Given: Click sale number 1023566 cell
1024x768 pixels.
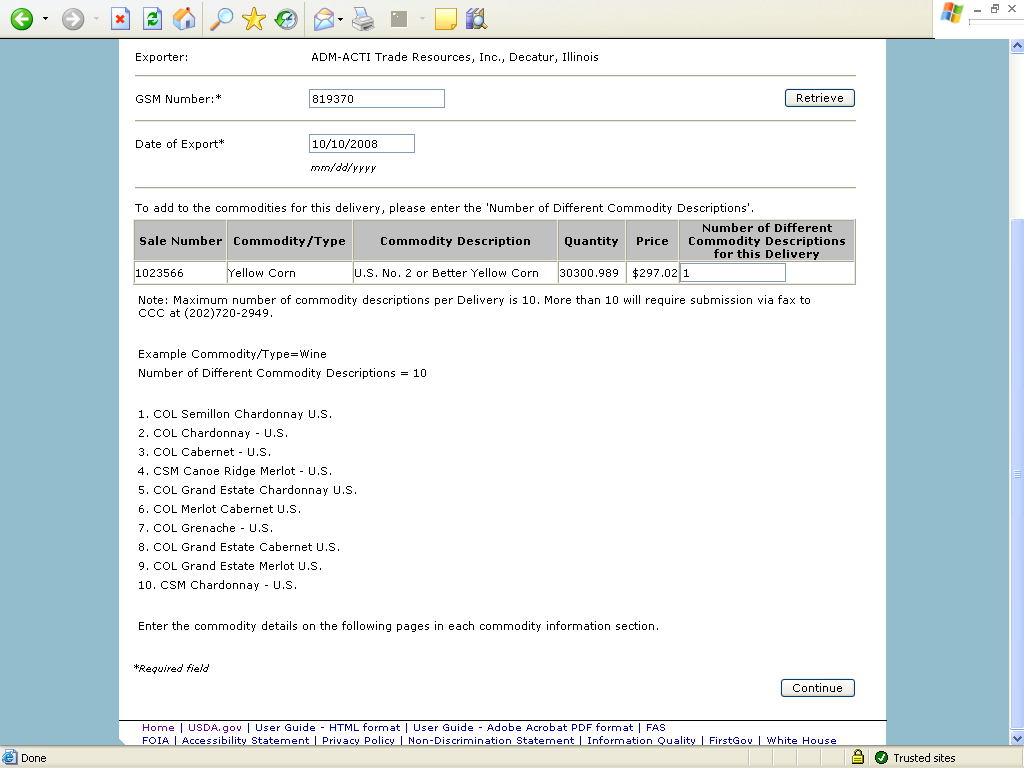Looking at the screenshot, I should (x=180, y=273).
